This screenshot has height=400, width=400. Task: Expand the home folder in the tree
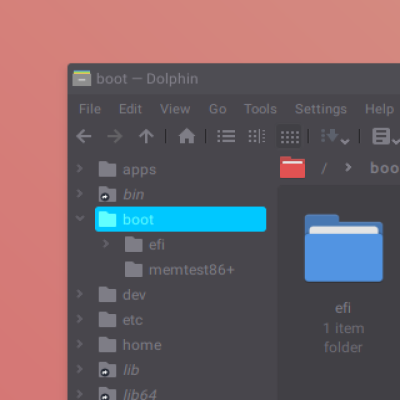click(80, 344)
